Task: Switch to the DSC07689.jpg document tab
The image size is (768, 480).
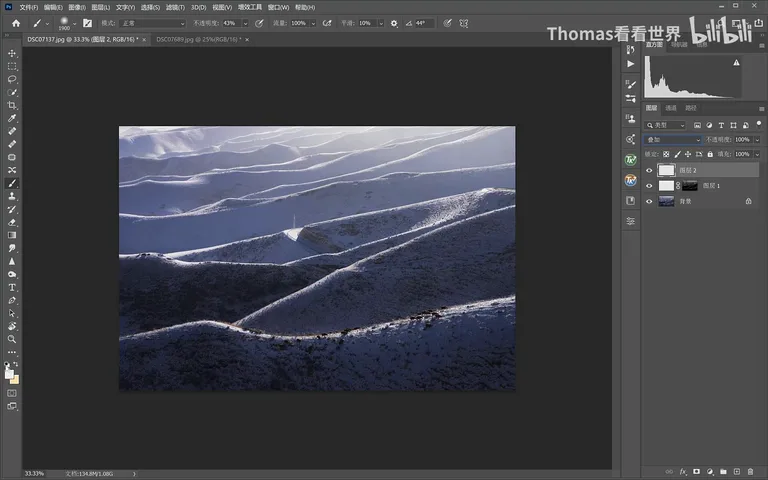Action: pos(198,39)
